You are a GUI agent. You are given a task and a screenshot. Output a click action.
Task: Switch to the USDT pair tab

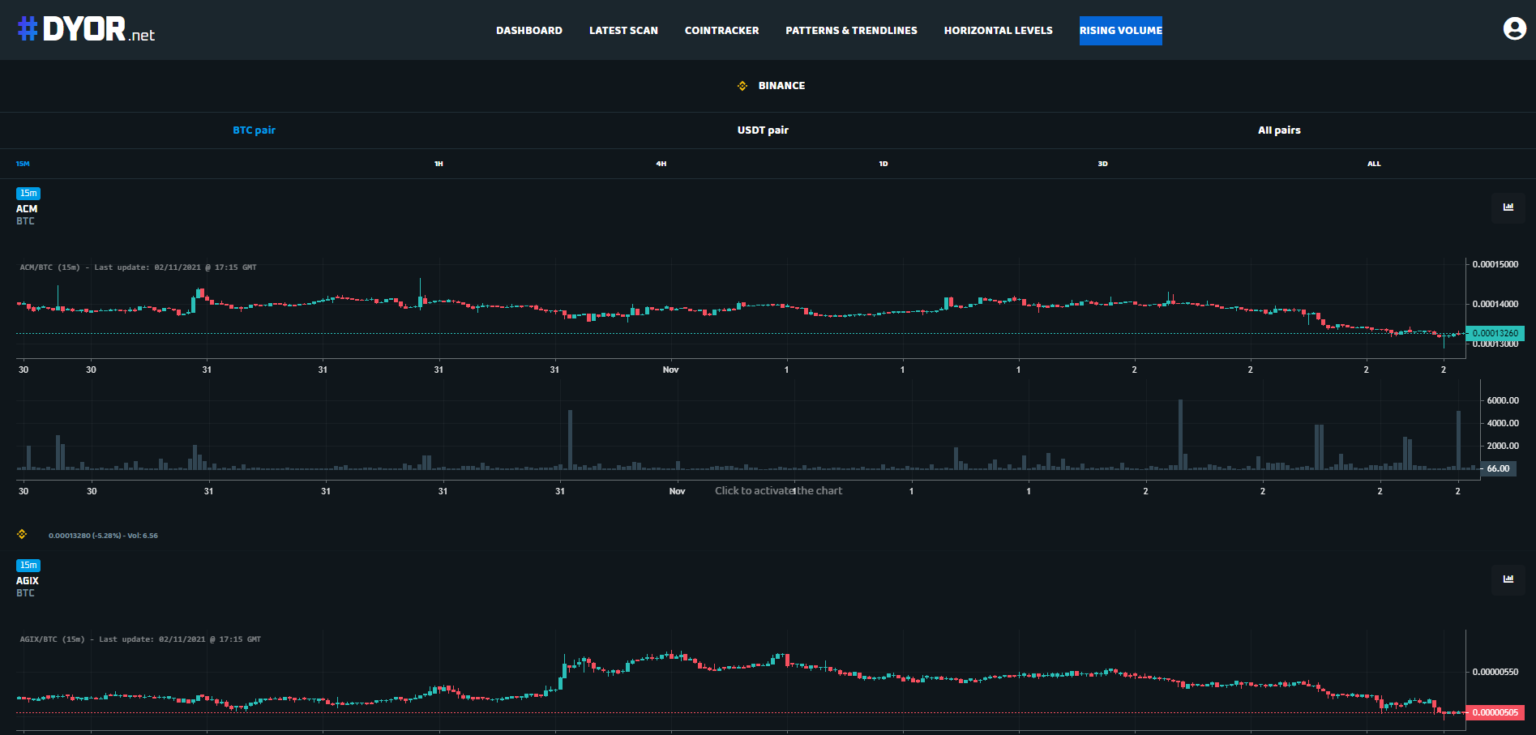762,130
